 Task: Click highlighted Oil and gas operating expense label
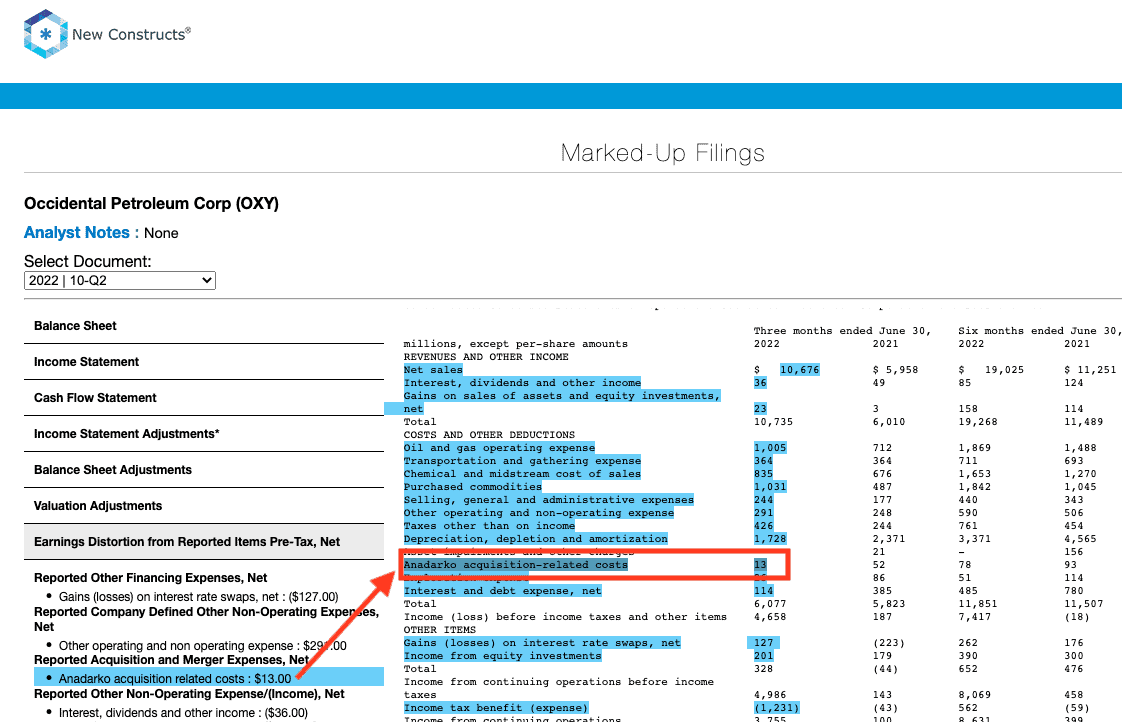point(499,448)
